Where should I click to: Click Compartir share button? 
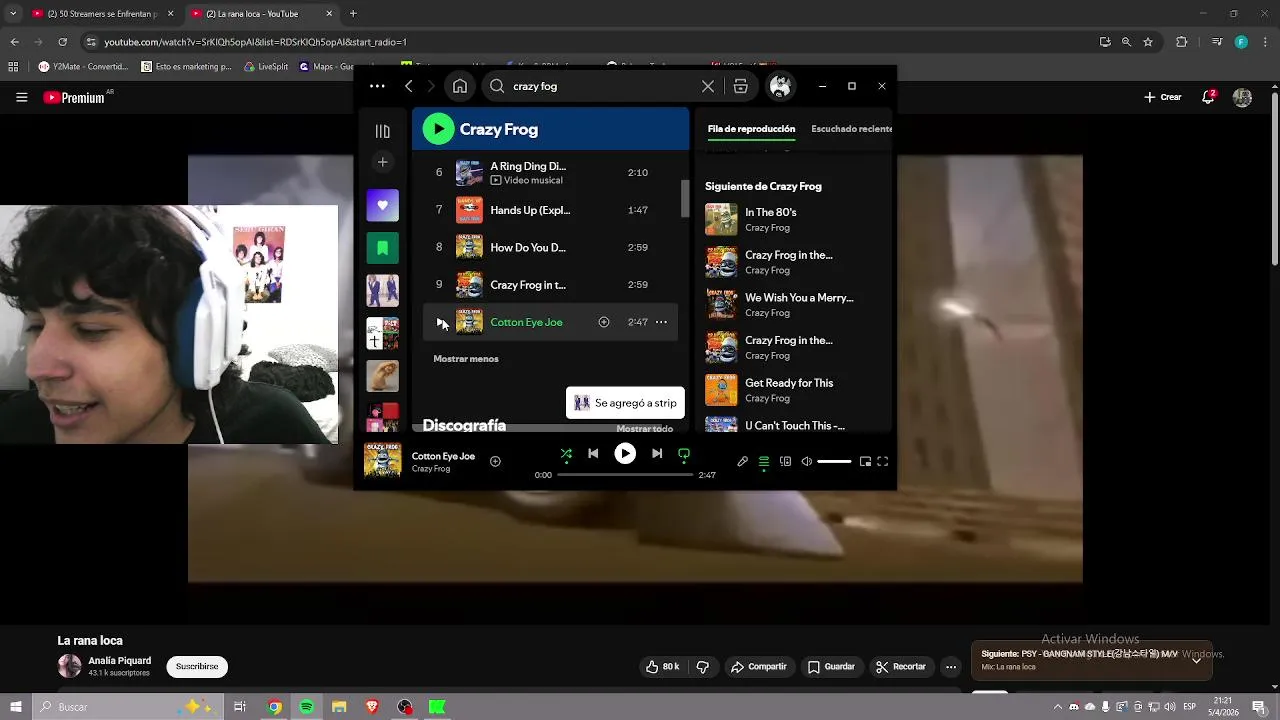[759, 667]
